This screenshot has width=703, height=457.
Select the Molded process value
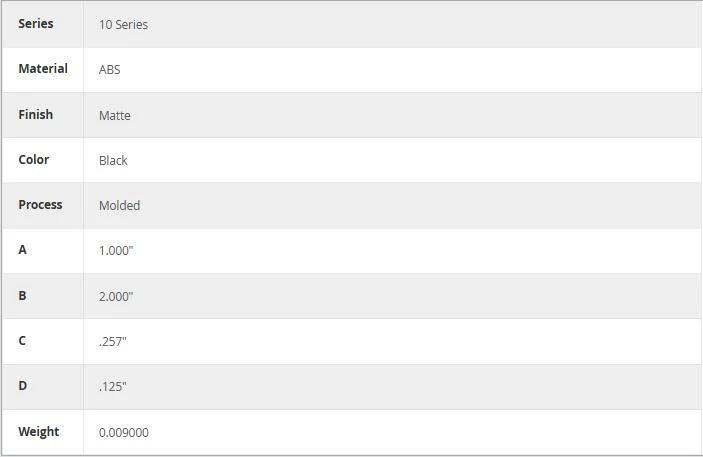[119, 205]
